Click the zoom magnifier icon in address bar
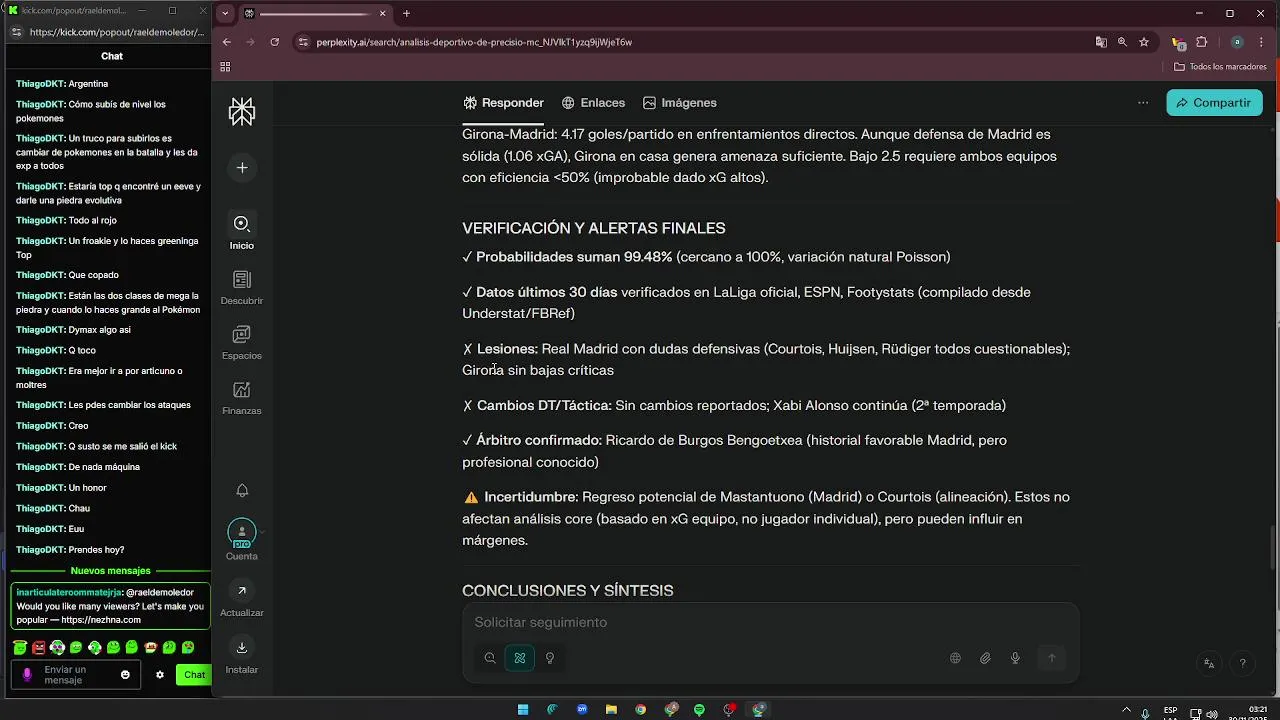This screenshot has width=1280, height=720. coord(1122,42)
